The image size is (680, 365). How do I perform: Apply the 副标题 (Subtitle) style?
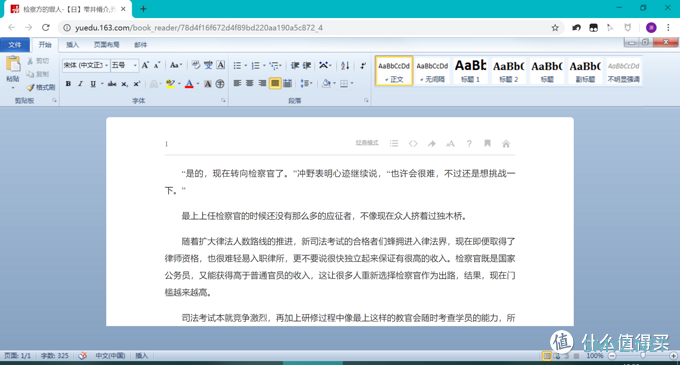[585, 71]
